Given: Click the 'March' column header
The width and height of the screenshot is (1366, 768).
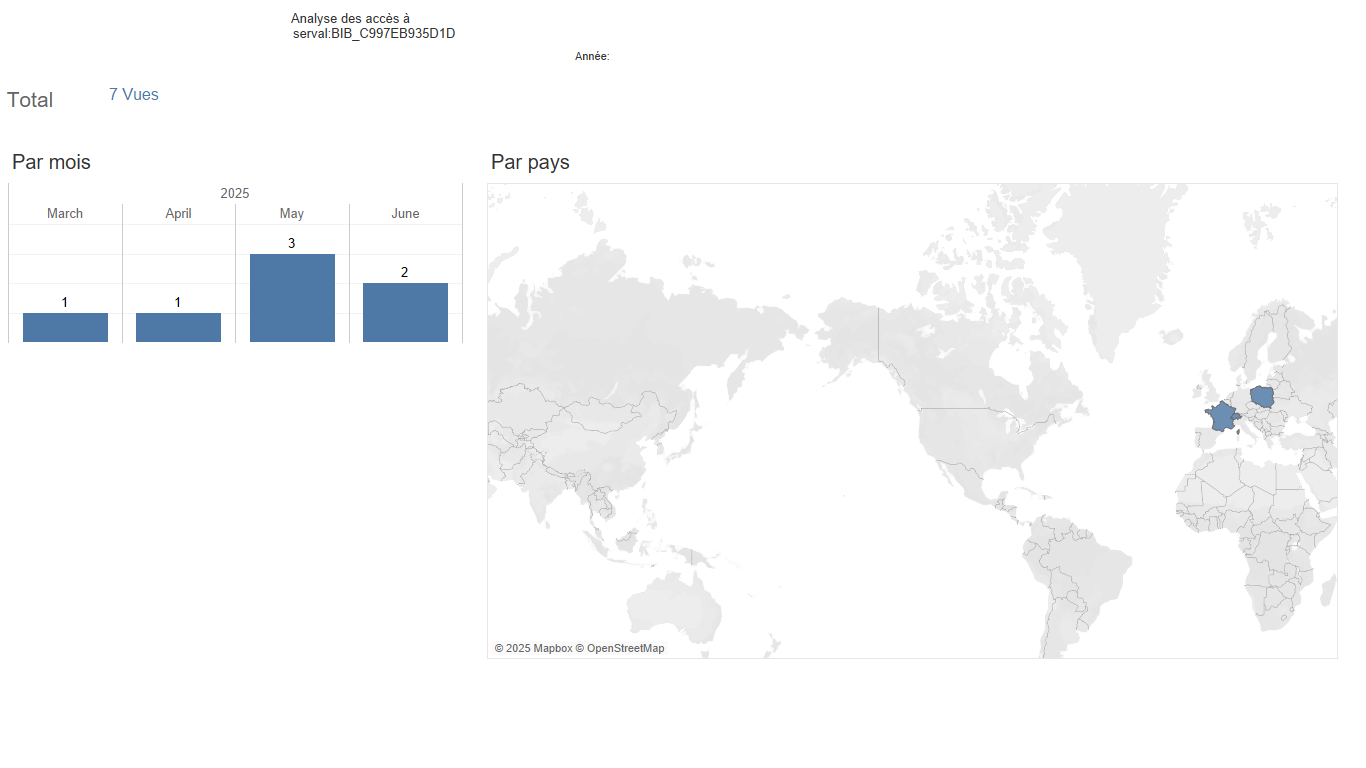Looking at the screenshot, I should point(65,214).
